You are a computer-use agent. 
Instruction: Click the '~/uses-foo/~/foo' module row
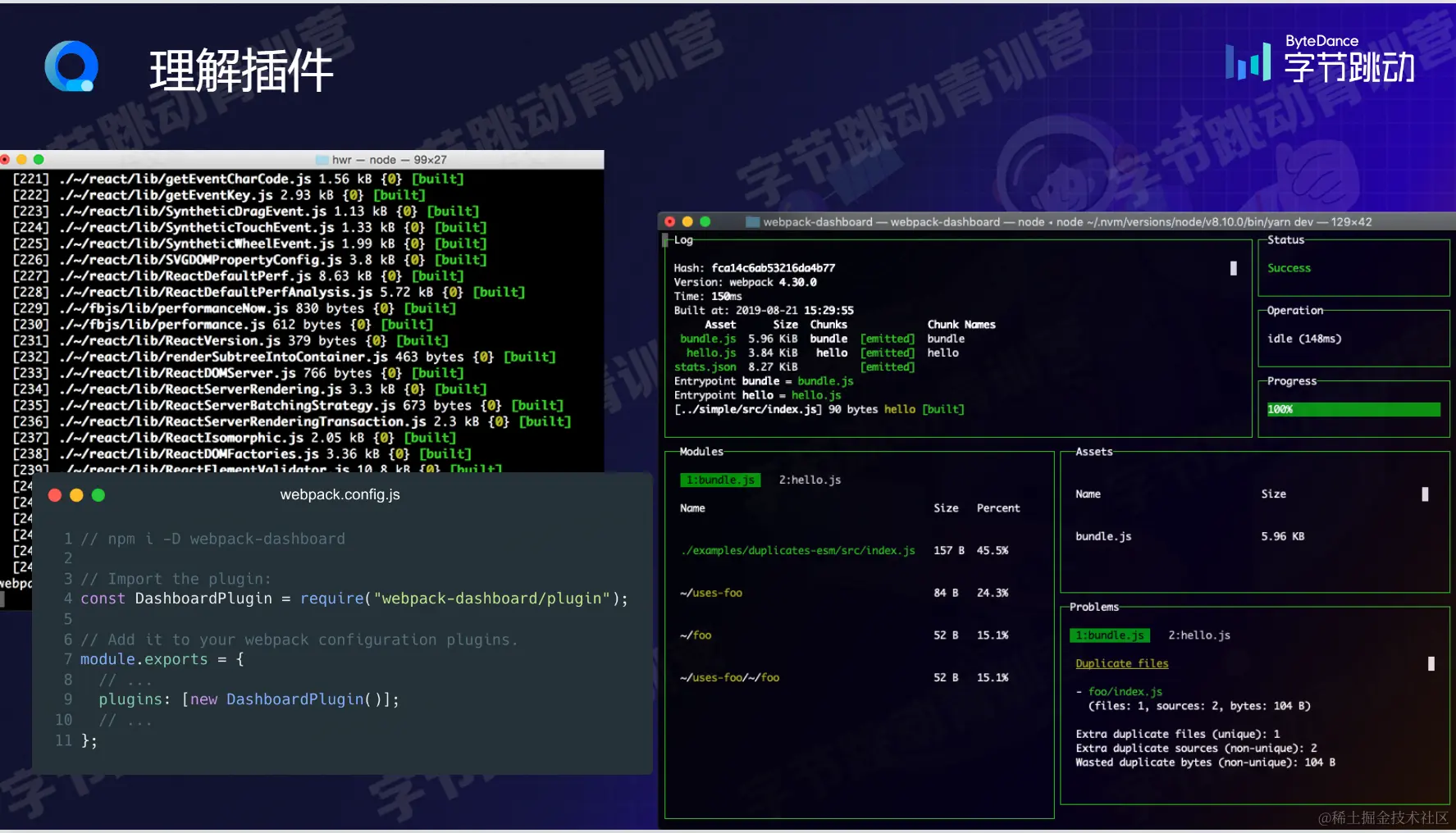pos(844,677)
